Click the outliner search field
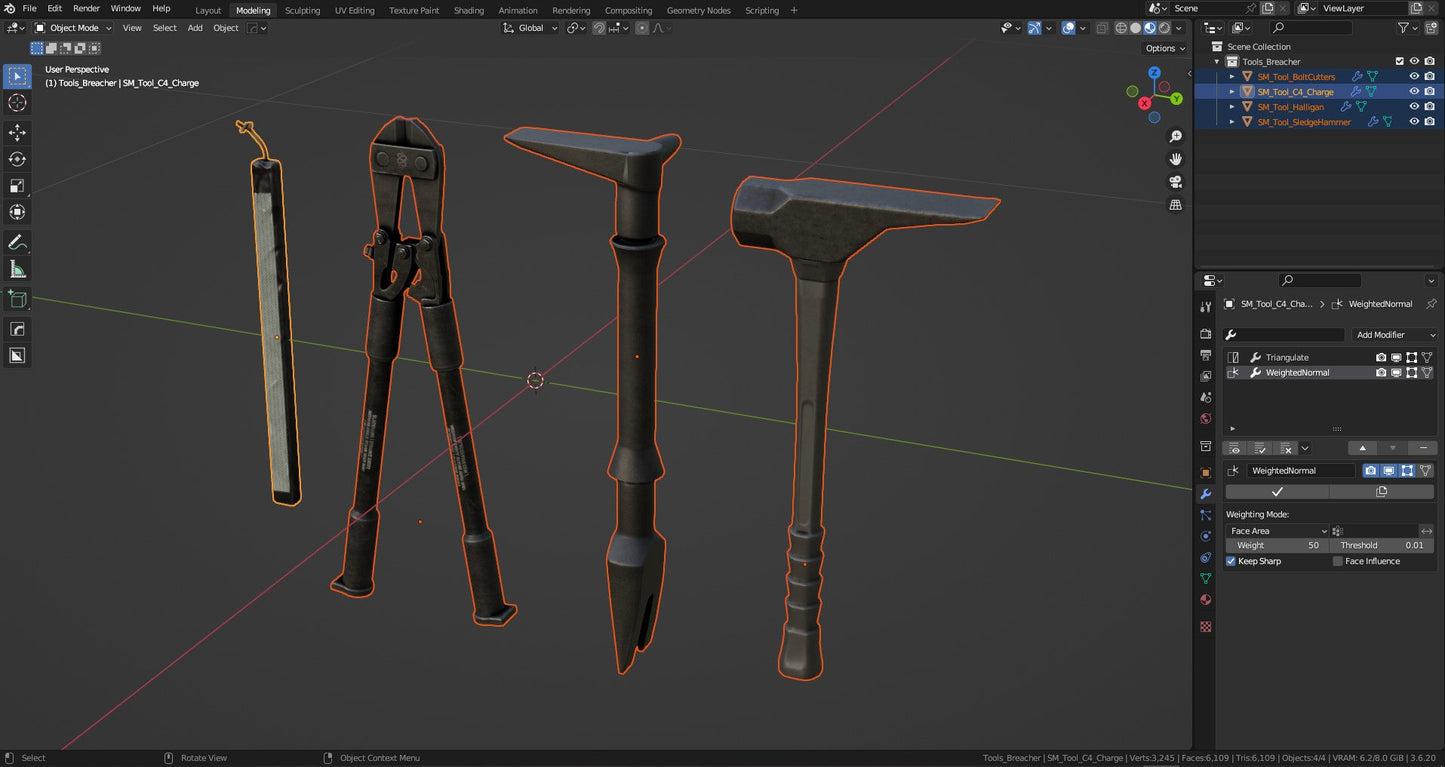This screenshot has height=767, width=1445. tap(1310, 28)
